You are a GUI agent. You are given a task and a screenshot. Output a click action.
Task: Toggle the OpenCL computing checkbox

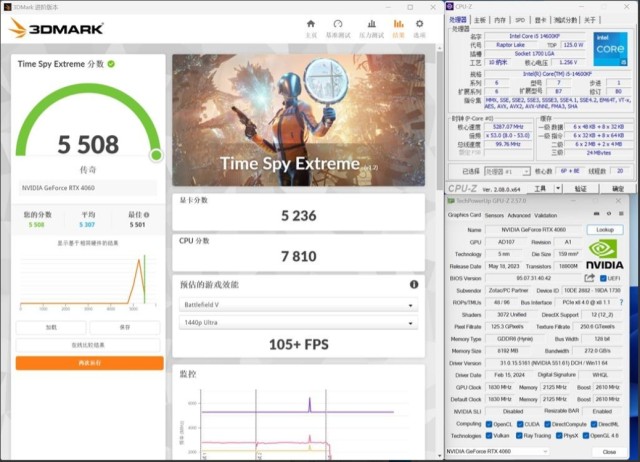coord(489,423)
